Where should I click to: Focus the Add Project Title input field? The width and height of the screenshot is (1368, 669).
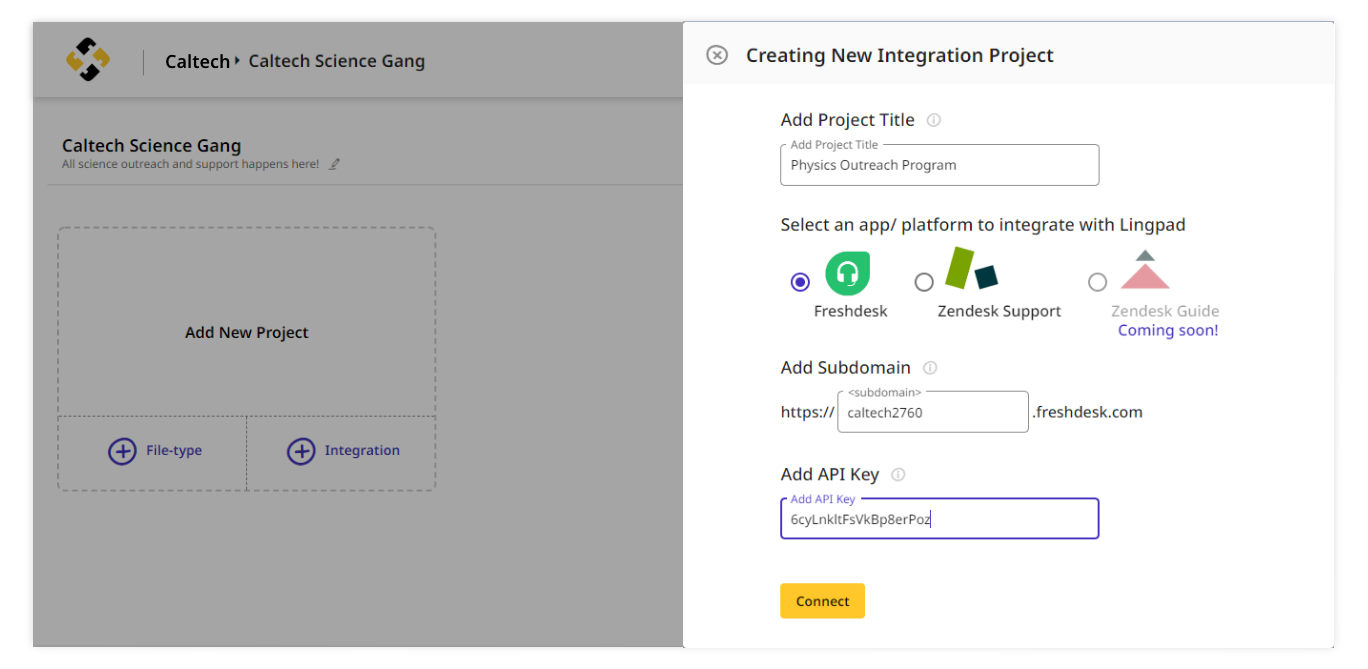pyautogui.click(x=940, y=165)
